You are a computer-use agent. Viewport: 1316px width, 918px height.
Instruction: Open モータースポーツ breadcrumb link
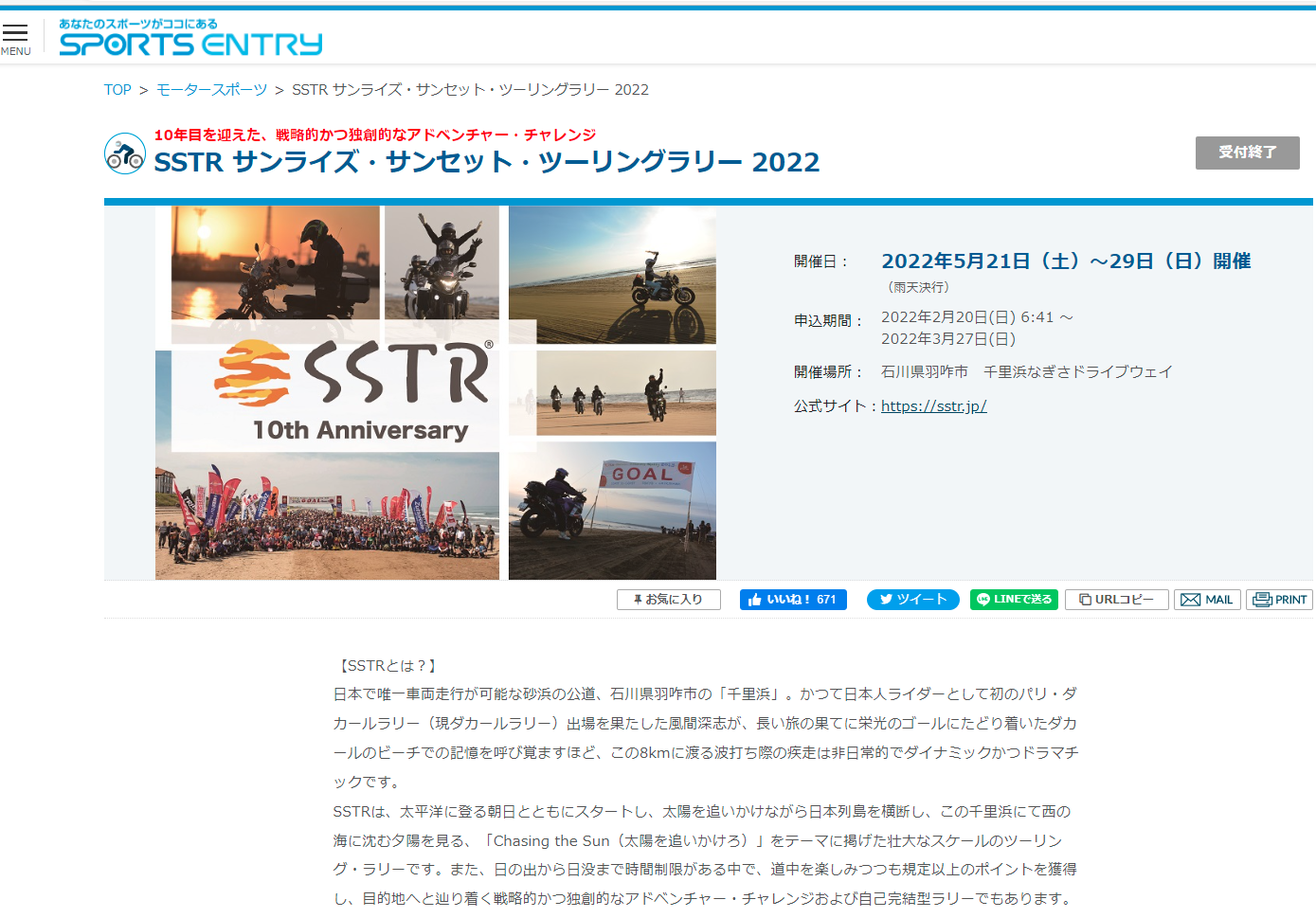(211, 90)
